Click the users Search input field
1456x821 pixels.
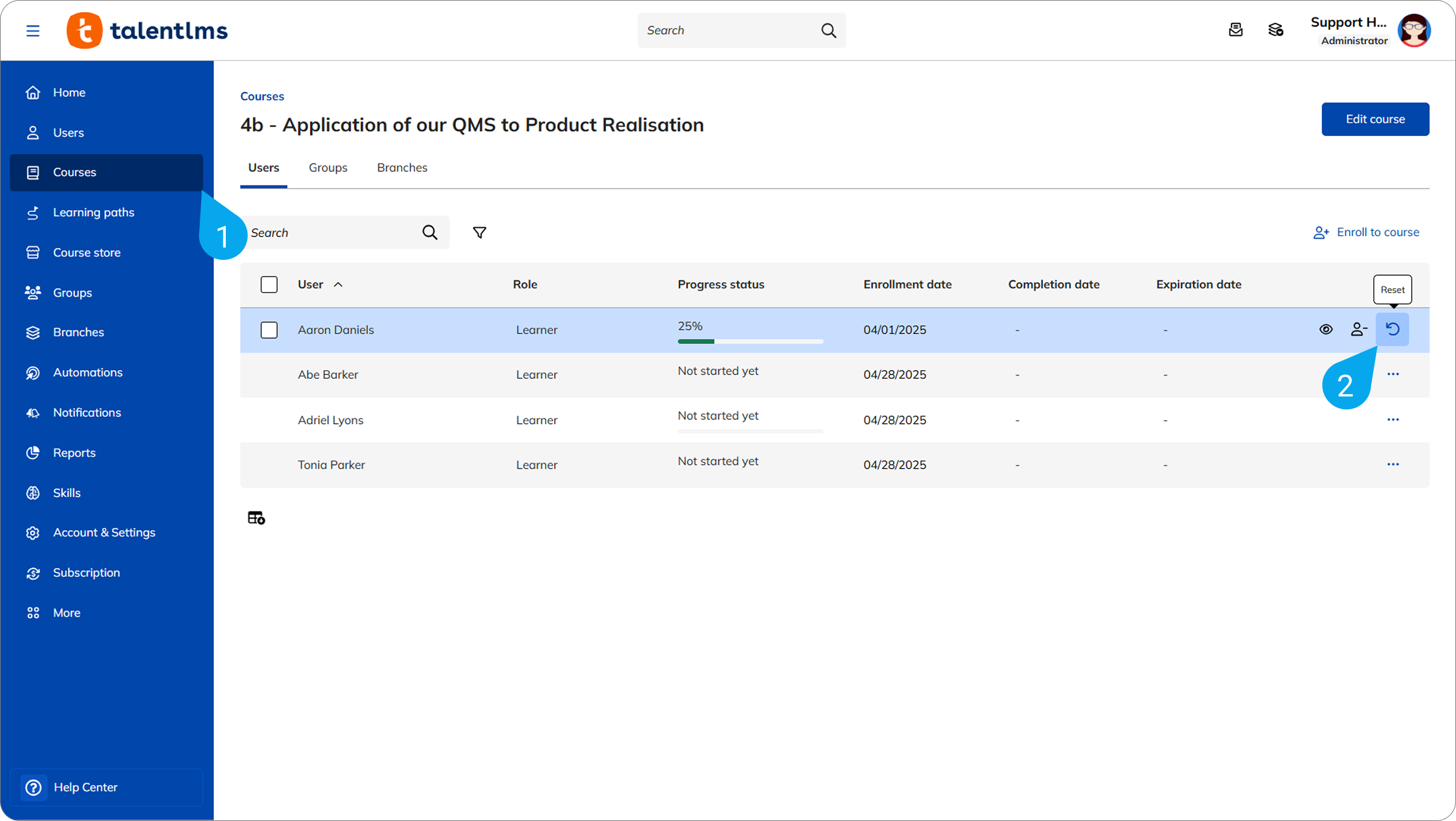pyautogui.click(x=332, y=233)
